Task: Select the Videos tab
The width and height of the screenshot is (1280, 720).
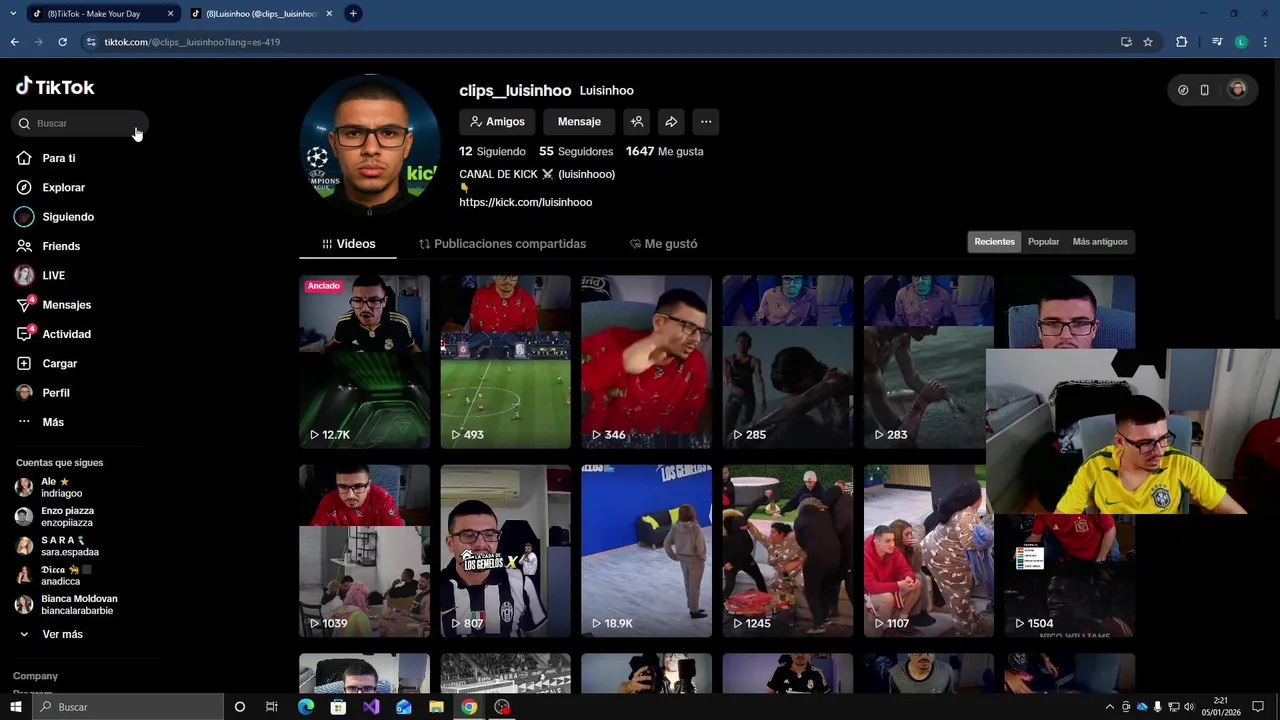Action: pyautogui.click(x=348, y=244)
